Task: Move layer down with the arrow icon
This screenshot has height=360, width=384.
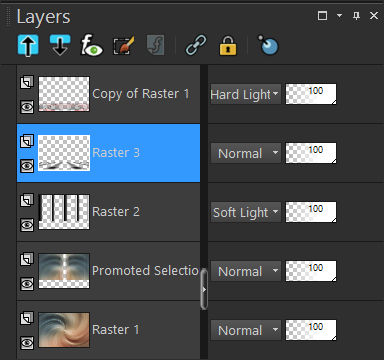Action: coord(60,45)
